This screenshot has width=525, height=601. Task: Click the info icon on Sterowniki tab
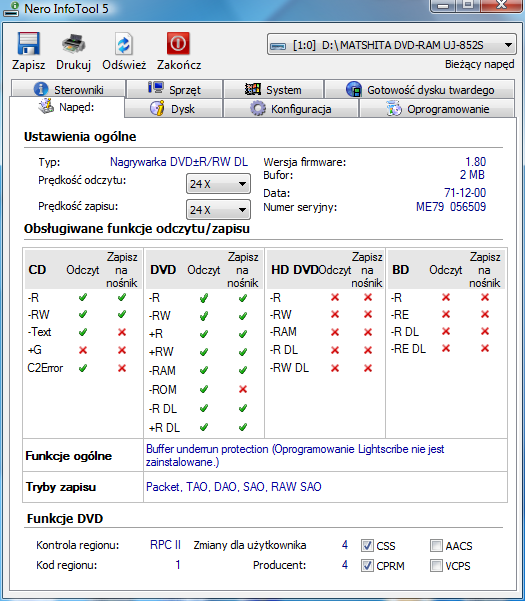(x=41, y=89)
